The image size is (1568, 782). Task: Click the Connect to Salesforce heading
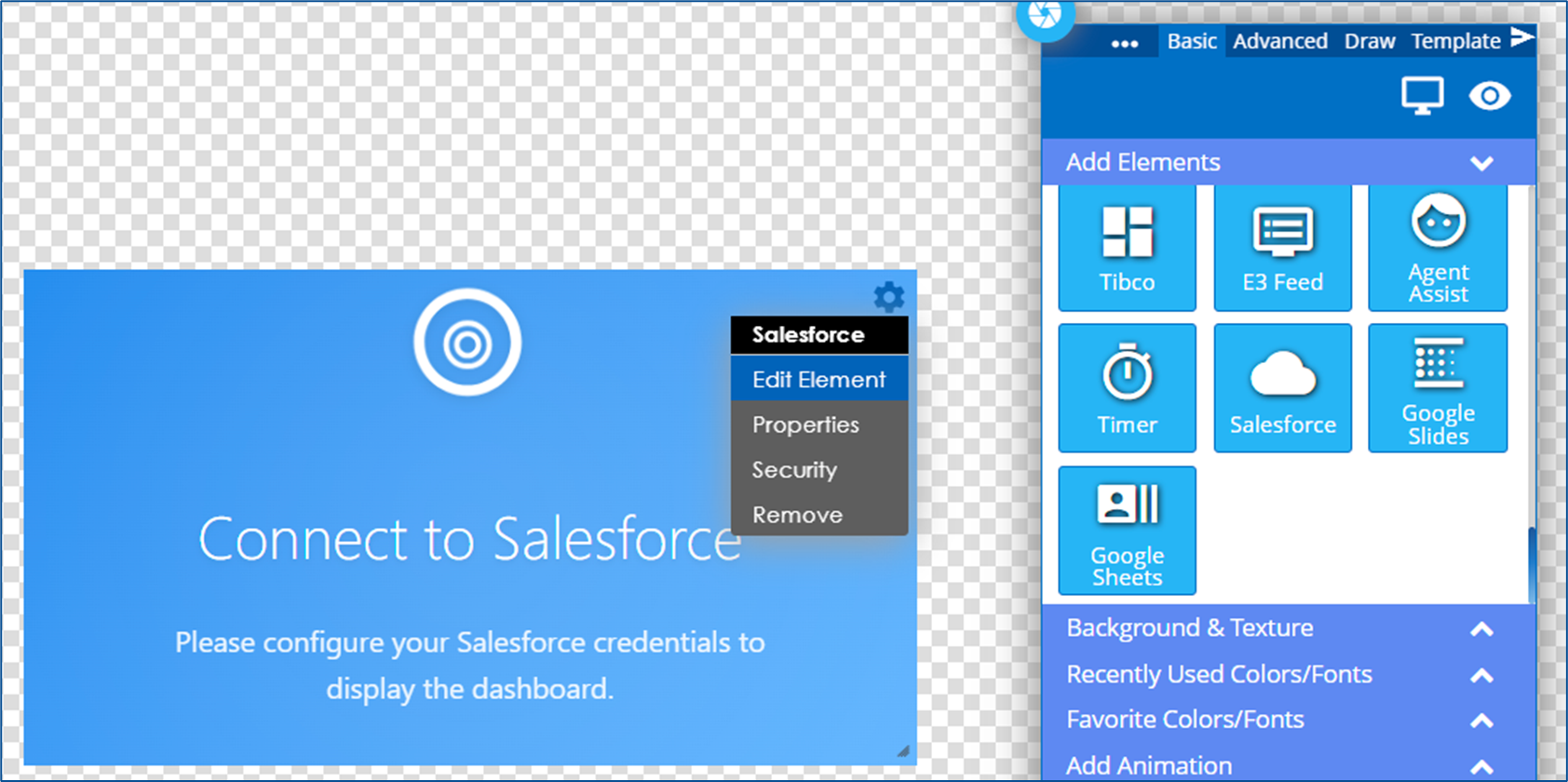tap(470, 539)
